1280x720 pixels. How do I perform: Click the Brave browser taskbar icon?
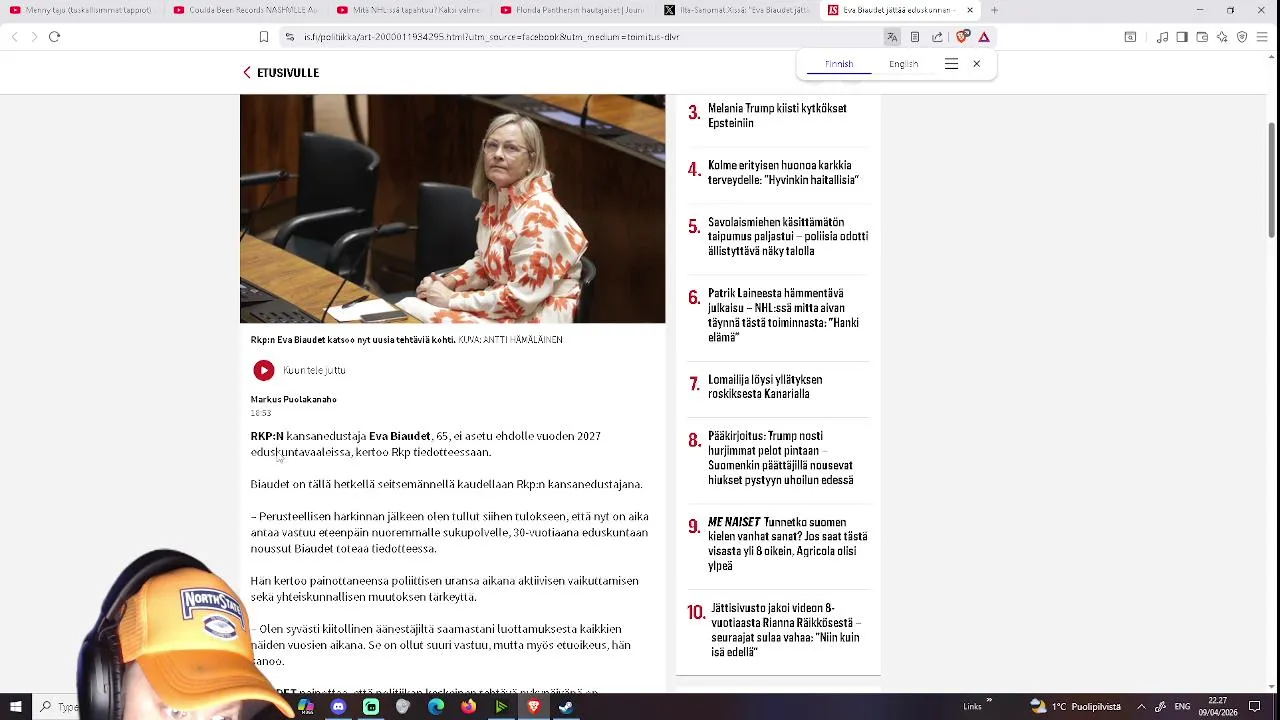[534, 707]
